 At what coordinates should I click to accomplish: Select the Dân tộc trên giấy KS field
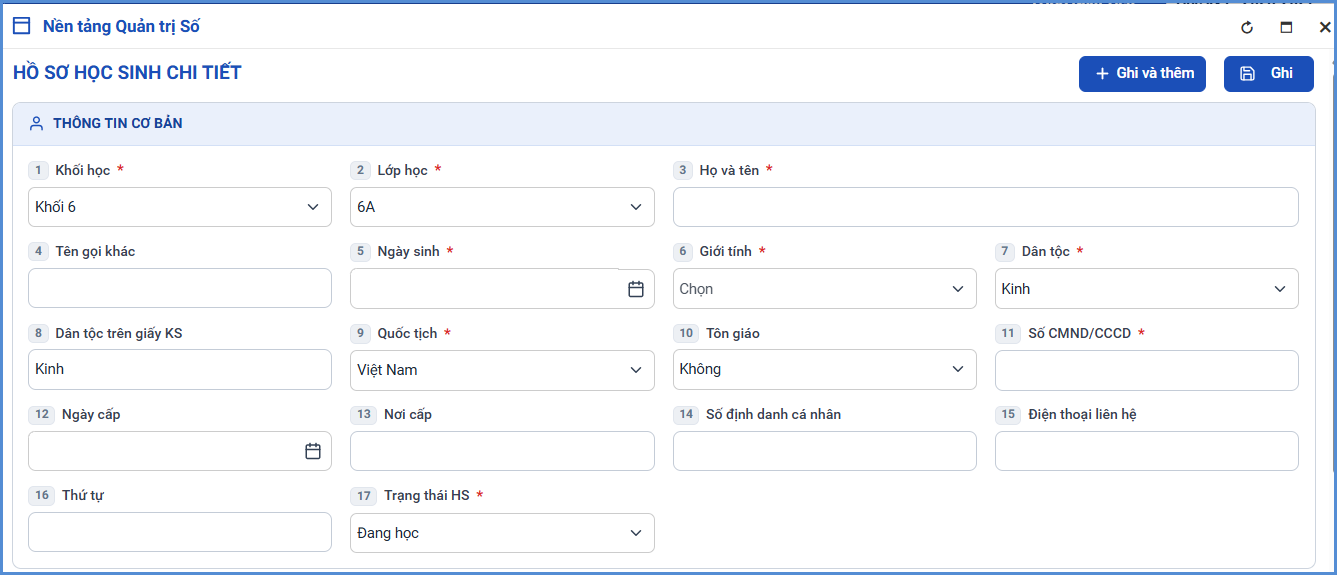point(180,369)
